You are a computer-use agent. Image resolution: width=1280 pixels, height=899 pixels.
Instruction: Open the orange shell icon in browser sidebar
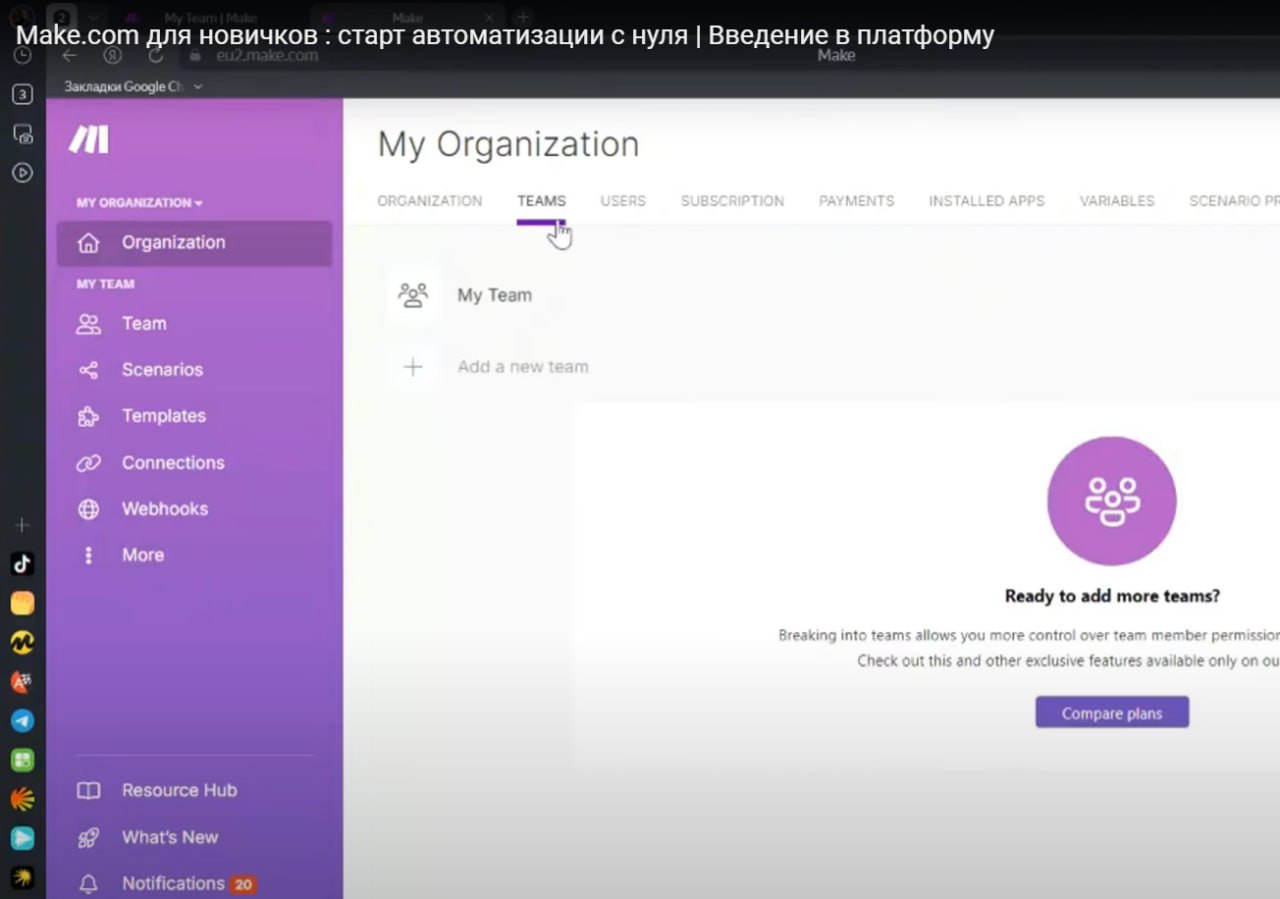(22, 799)
